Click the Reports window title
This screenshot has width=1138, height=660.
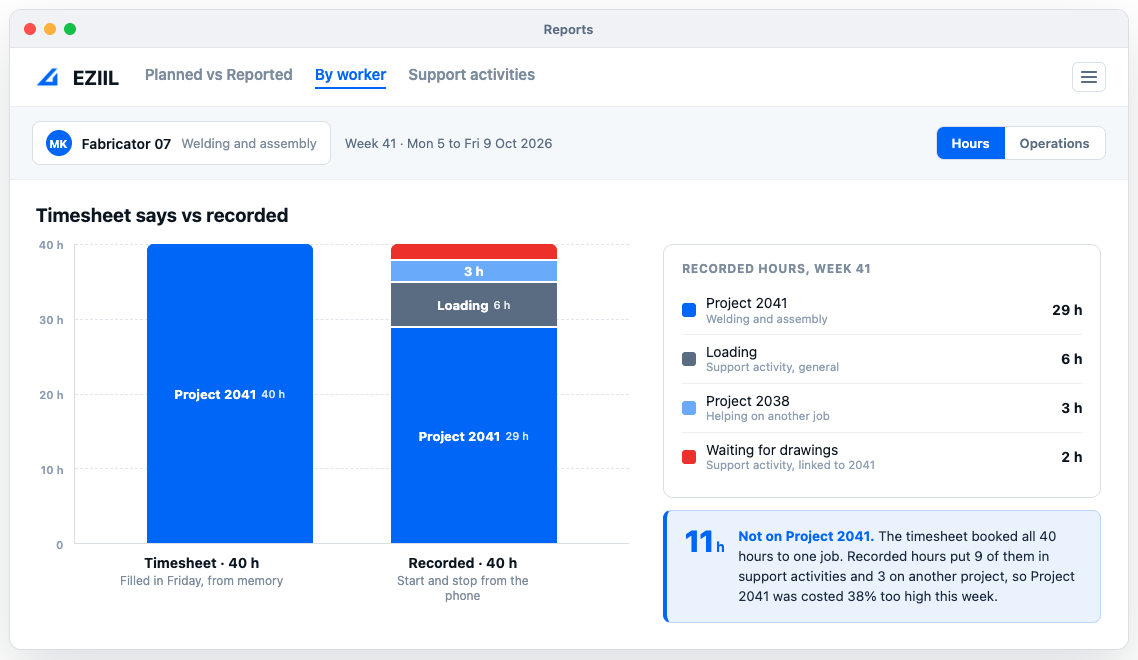(x=568, y=29)
